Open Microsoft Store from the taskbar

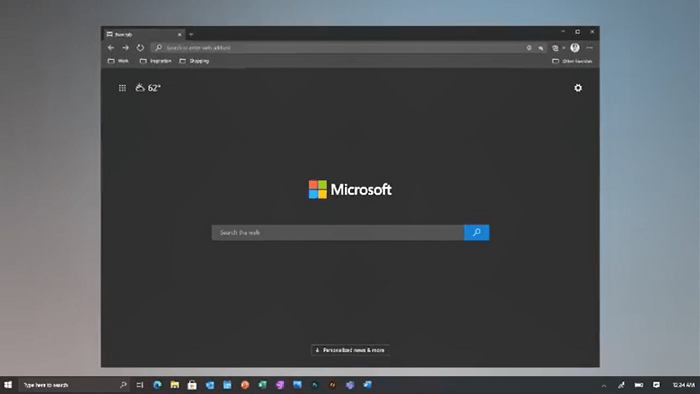click(192, 385)
